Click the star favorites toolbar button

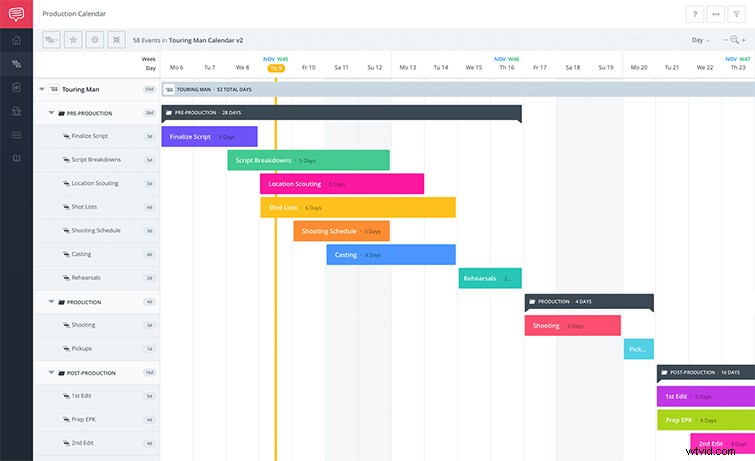73,40
